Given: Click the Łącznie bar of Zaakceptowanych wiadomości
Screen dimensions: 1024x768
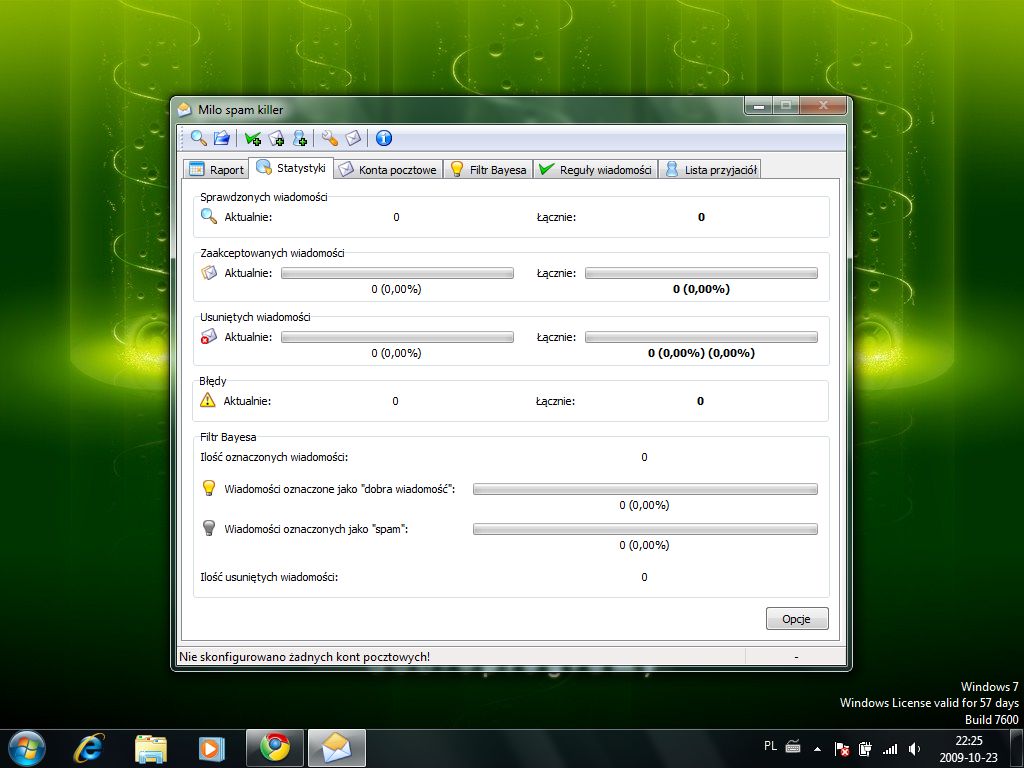Looking at the screenshot, I should click(x=701, y=273).
